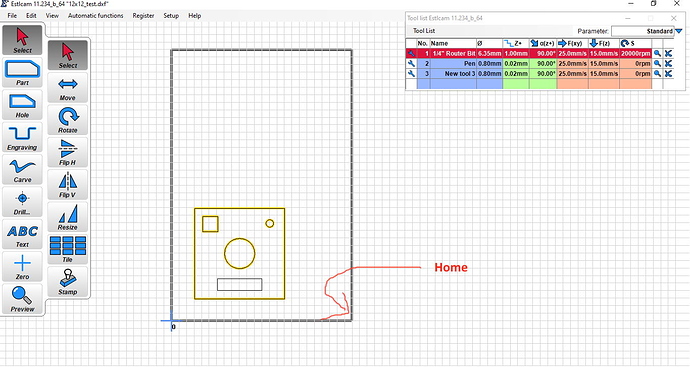690x367 pixels.
Task: Select the ABC Text tool
Action: point(22,235)
